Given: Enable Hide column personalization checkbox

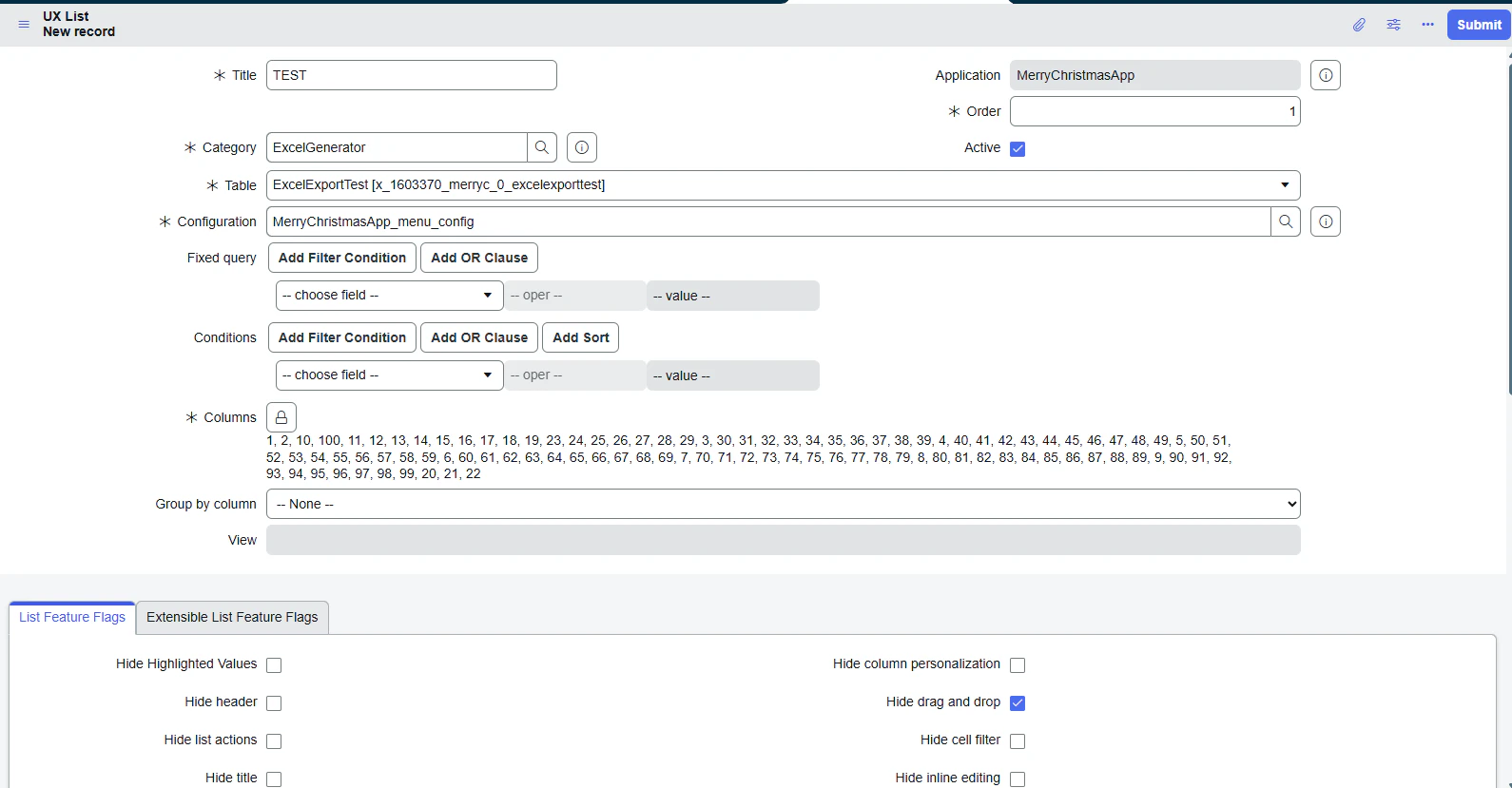Looking at the screenshot, I should (x=1018, y=665).
